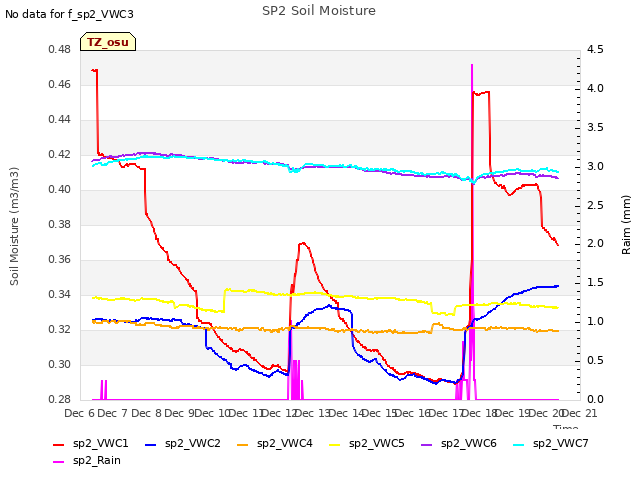Click the 3.0 right axis value
The width and height of the screenshot is (640, 480).
coord(595,166)
